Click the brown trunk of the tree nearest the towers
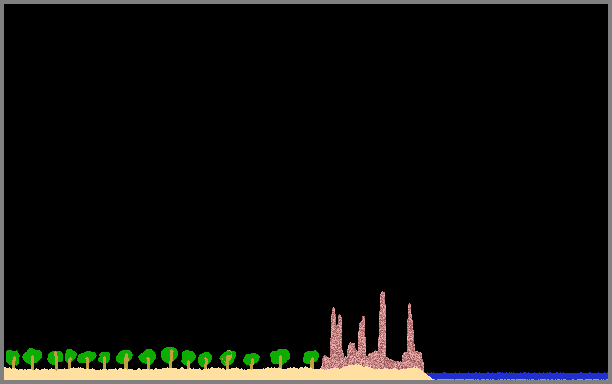612x384 pixels. click(x=312, y=363)
